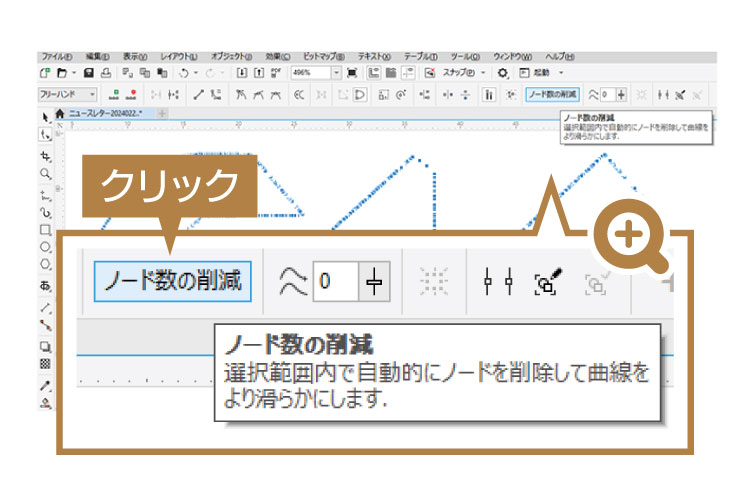Select the Color Eyedropper tool
The width and height of the screenshot is (750, 500).
click(x=45, y=386)
